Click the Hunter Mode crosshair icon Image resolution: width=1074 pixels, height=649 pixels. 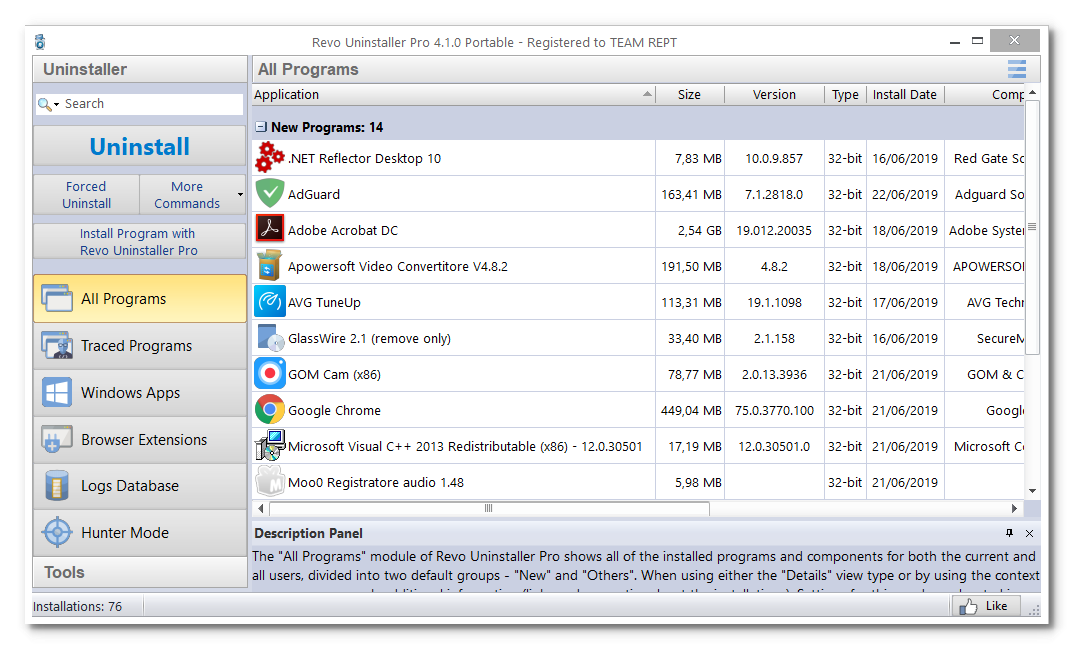(57, 533)
